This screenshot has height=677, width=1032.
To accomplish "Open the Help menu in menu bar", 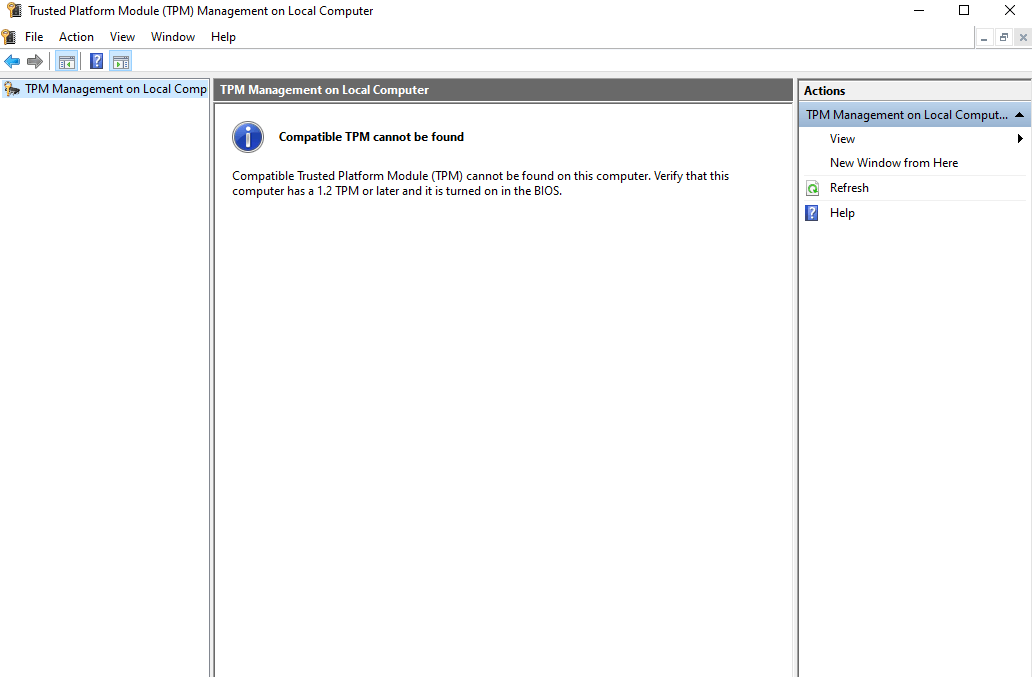I will (x=223, y=37).
